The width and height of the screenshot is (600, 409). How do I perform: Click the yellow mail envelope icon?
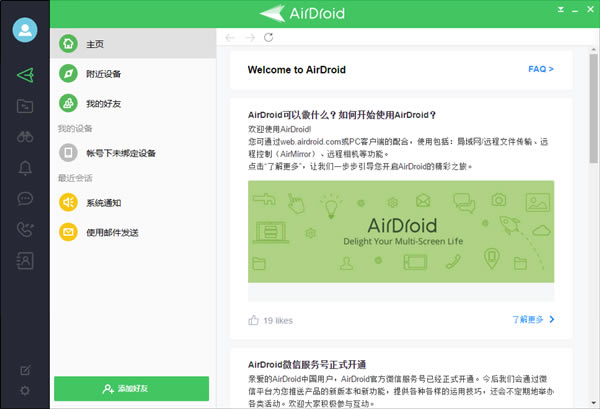pyautogui.click(x=68, y=232)
